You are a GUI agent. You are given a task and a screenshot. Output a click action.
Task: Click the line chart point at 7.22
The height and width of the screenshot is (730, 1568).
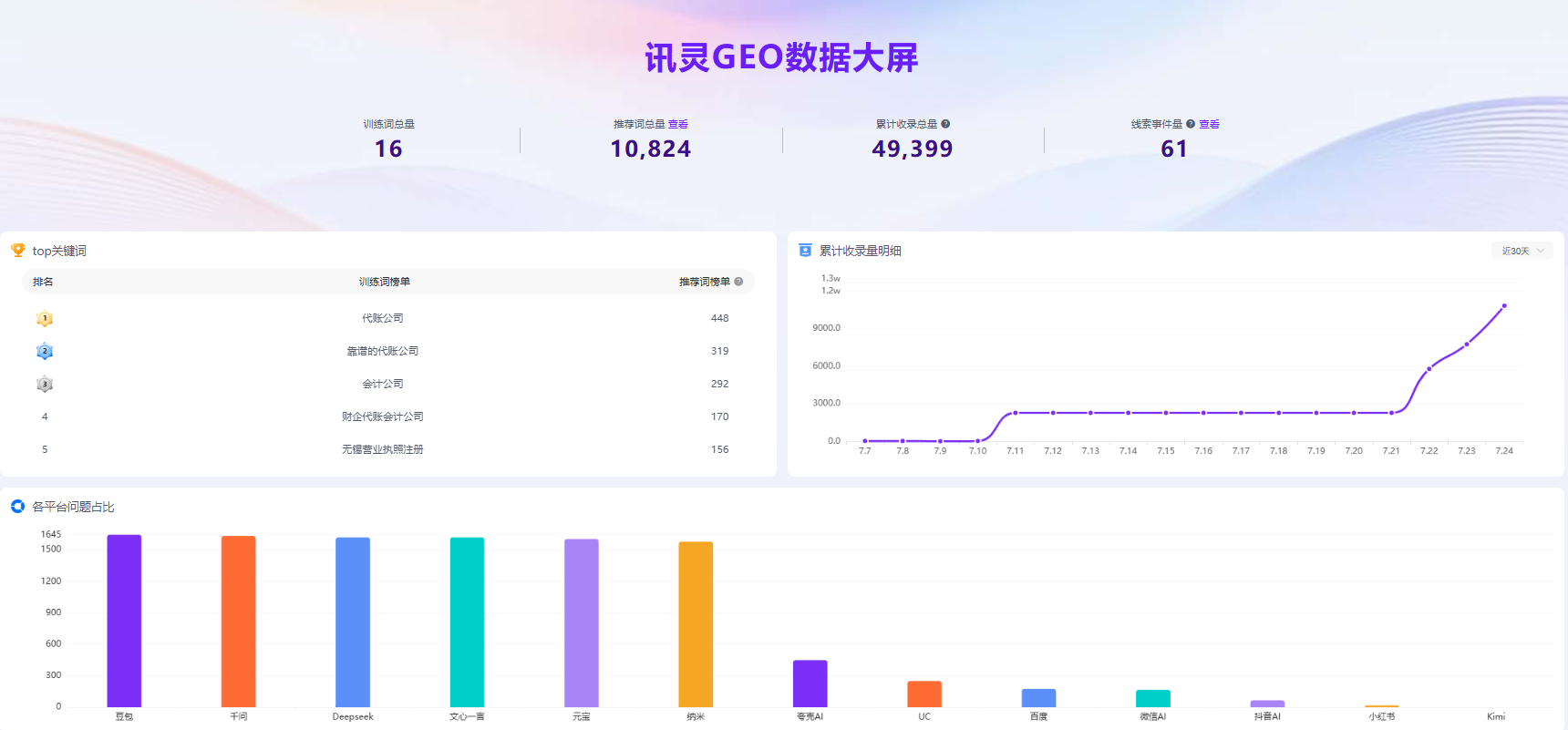[x=1429, y=368]
